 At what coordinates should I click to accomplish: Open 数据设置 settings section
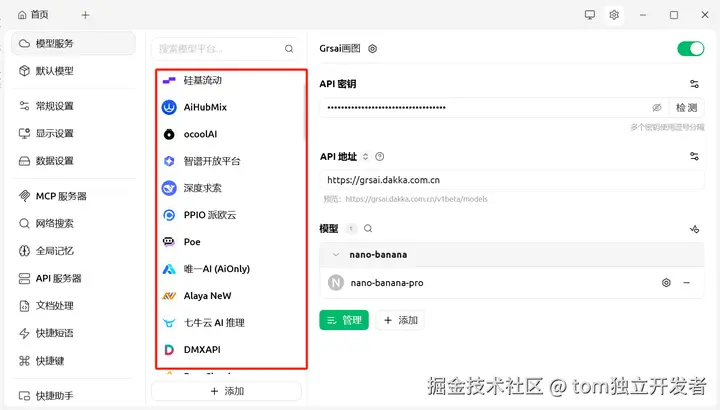pyautogui.click(x=73, y=161)
